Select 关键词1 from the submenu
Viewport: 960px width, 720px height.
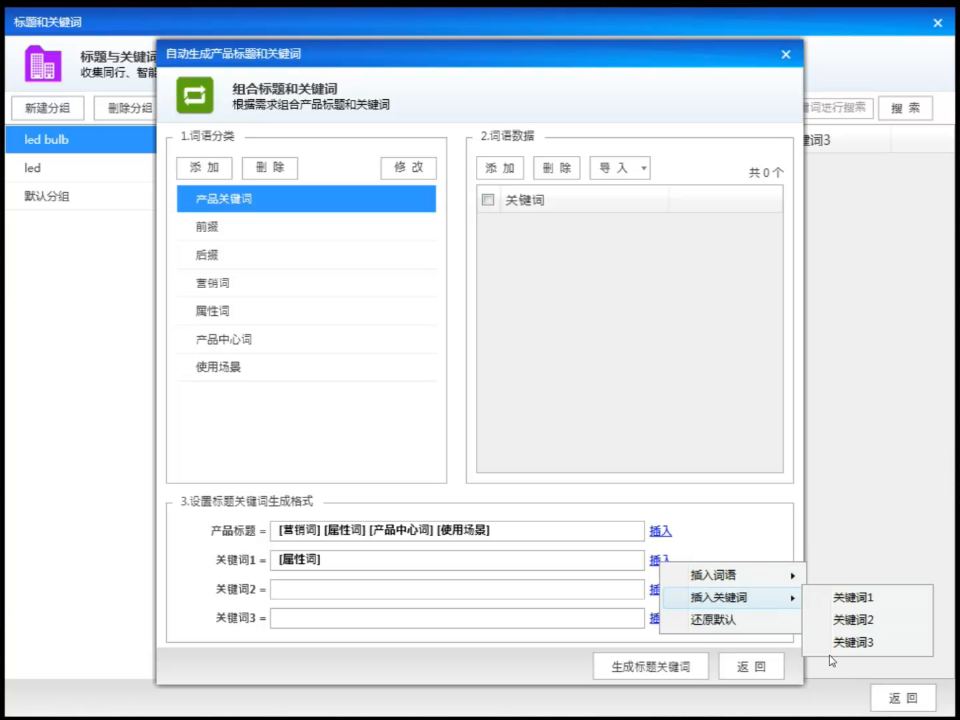click(x=868, y=598)
